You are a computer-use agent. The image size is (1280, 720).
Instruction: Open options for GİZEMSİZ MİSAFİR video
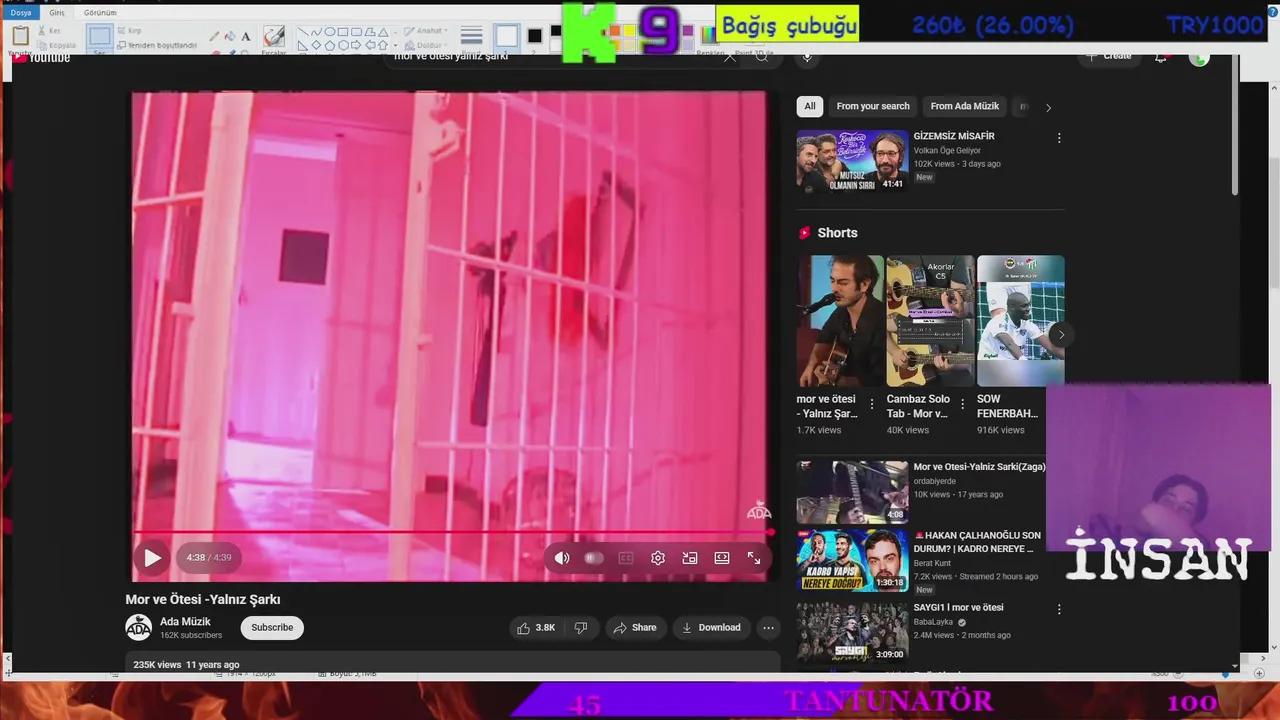(x=1059, y=138)
